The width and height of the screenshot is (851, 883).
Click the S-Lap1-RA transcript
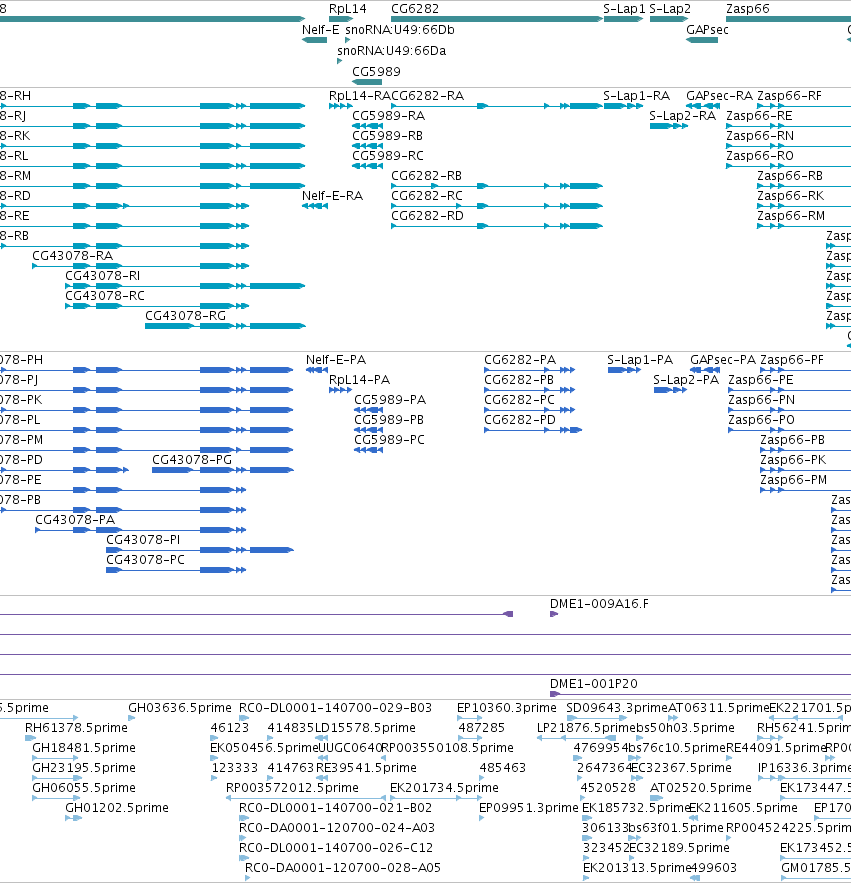click(x=623, y=106)
